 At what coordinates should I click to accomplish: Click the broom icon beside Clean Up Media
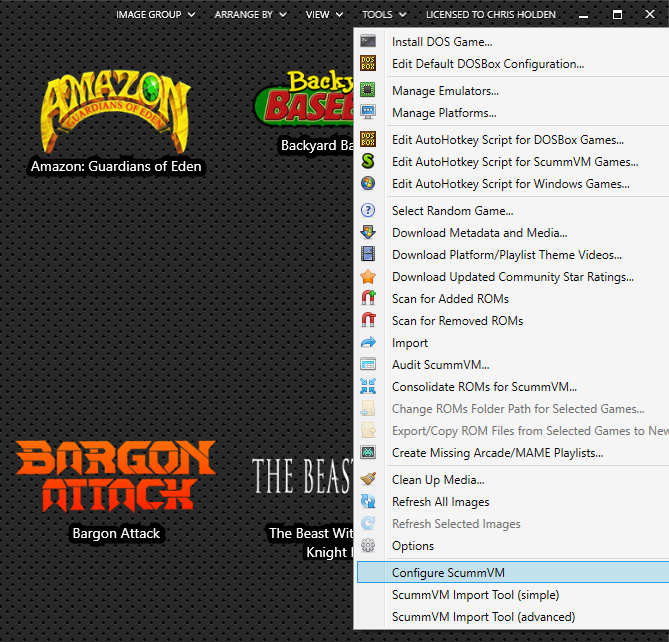(x=368, y=479)
